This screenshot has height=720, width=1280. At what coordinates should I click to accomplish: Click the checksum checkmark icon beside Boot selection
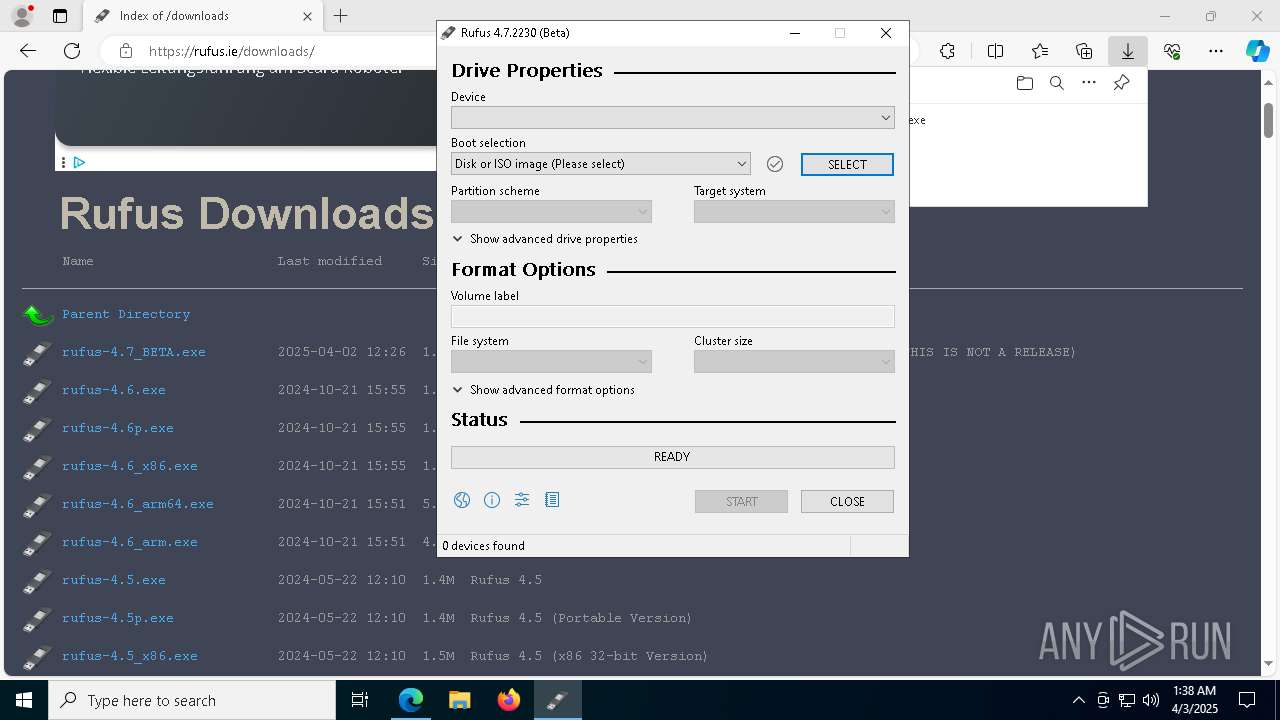click(775, 164)
